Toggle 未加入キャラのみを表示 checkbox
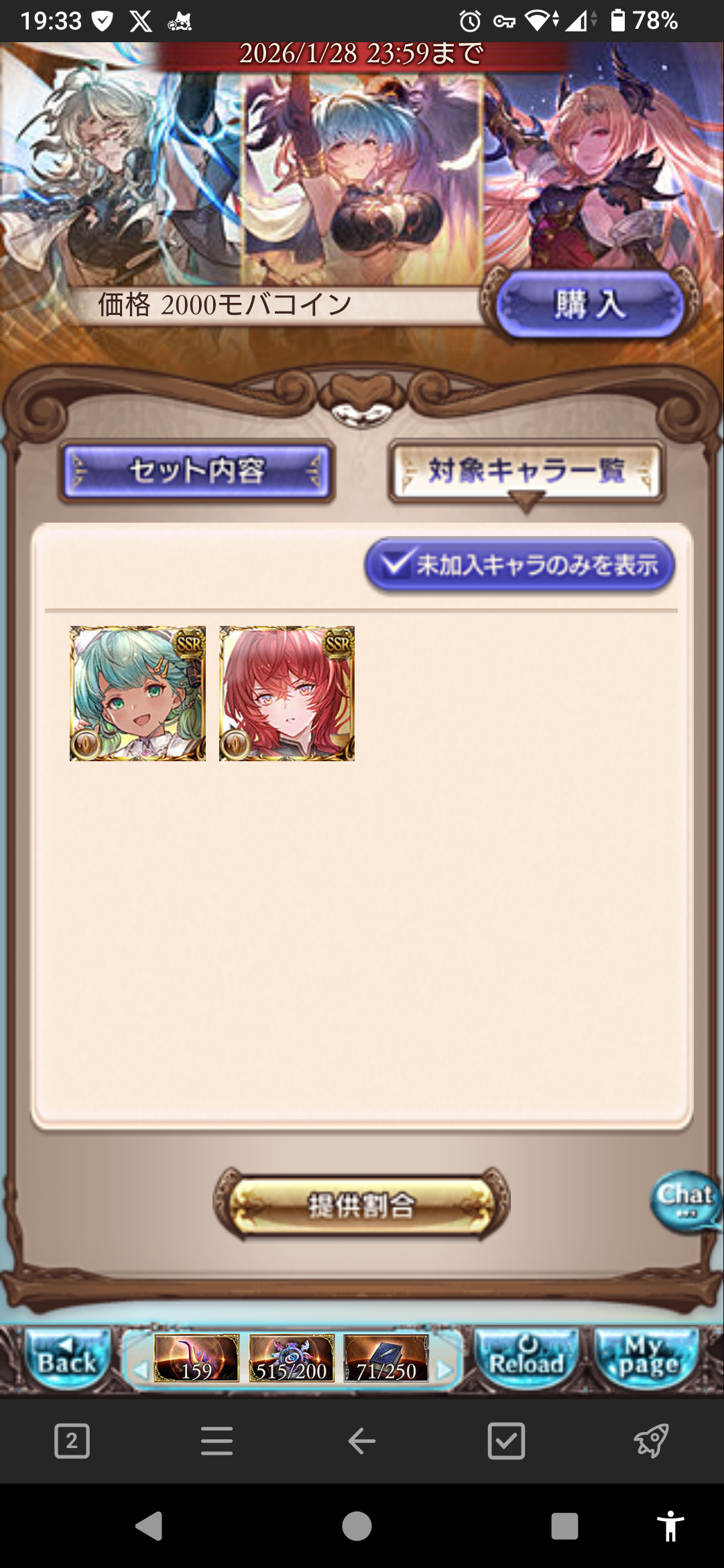 520,565
